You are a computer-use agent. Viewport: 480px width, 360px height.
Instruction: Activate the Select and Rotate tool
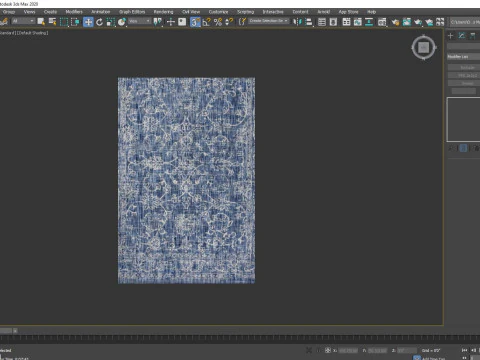click(99, 22)
